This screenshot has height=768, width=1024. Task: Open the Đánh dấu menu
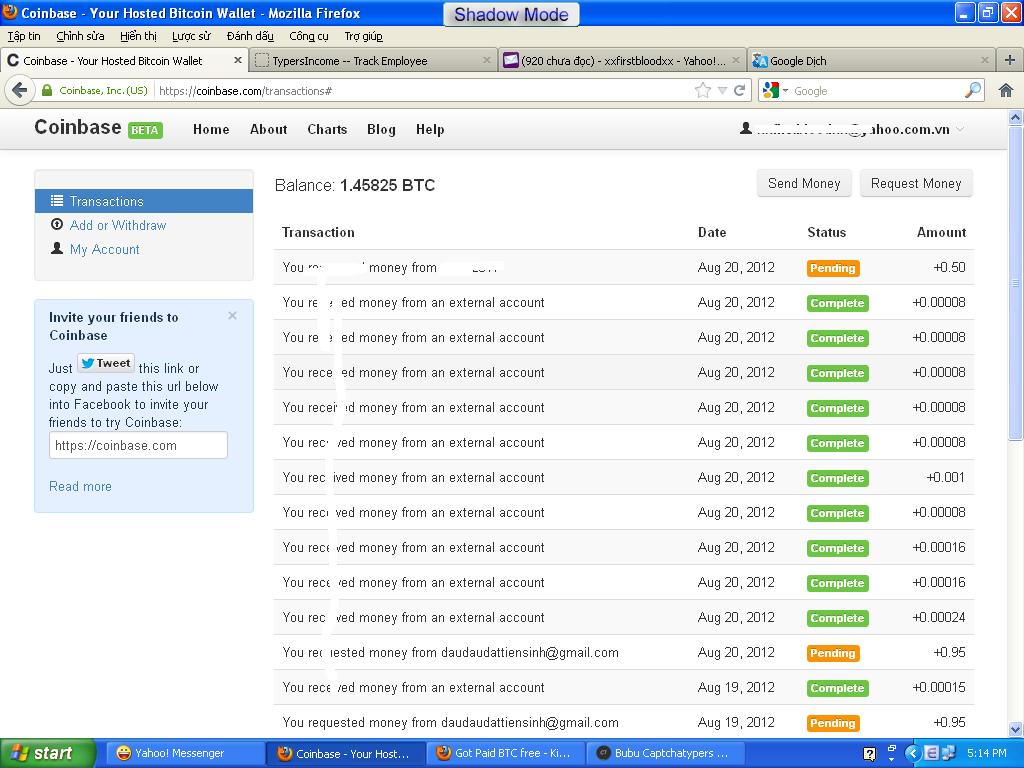[x=250, y=36]
